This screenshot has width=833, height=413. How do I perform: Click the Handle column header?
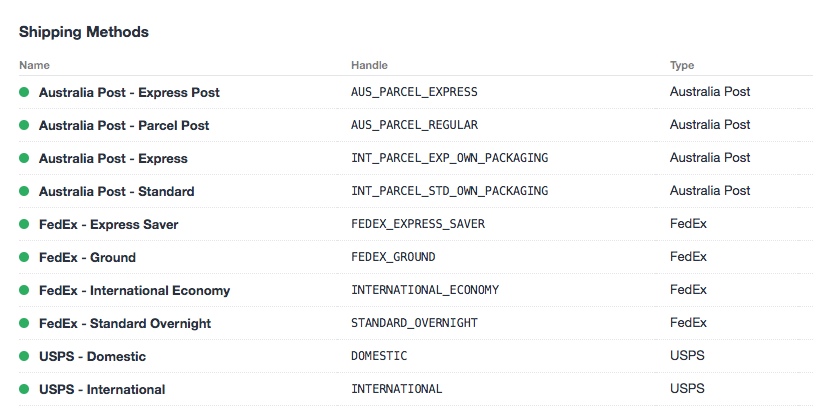tap(369, 65)
